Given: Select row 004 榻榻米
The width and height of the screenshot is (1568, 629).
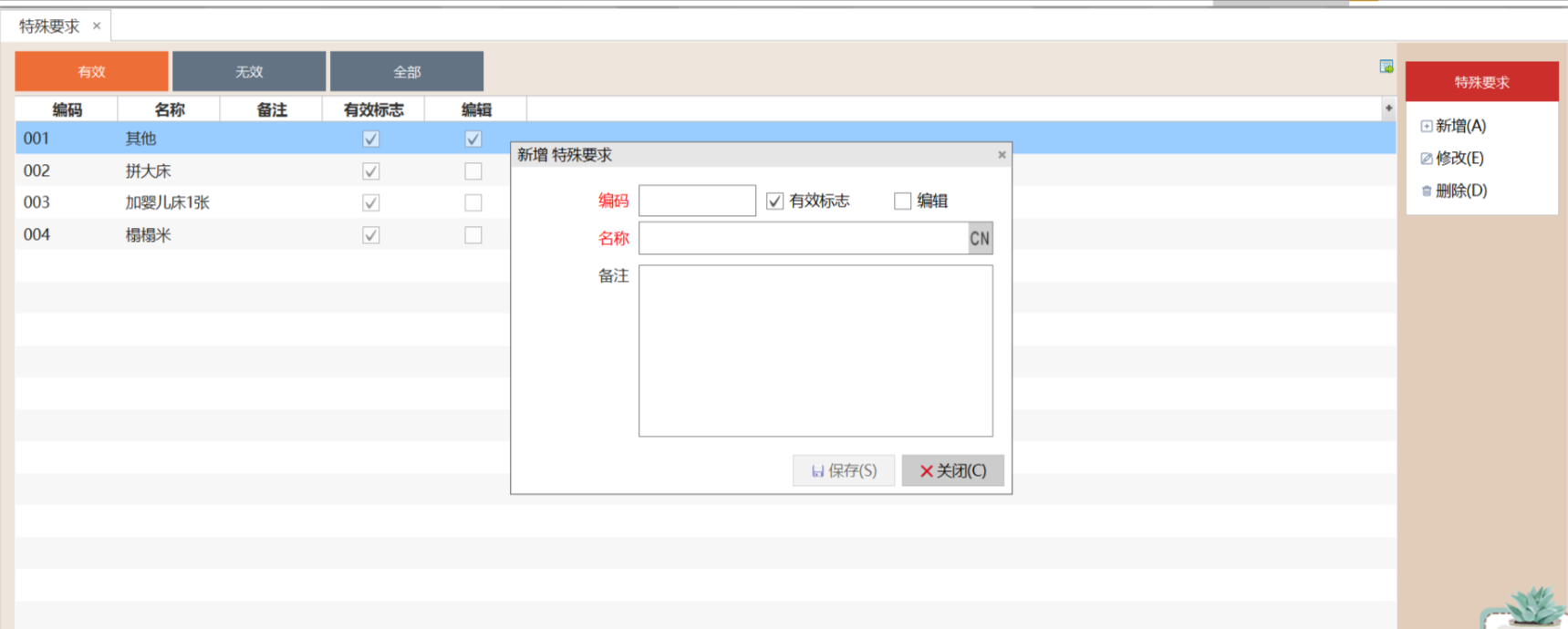Looking at the screenshot, I should point(148,235).
